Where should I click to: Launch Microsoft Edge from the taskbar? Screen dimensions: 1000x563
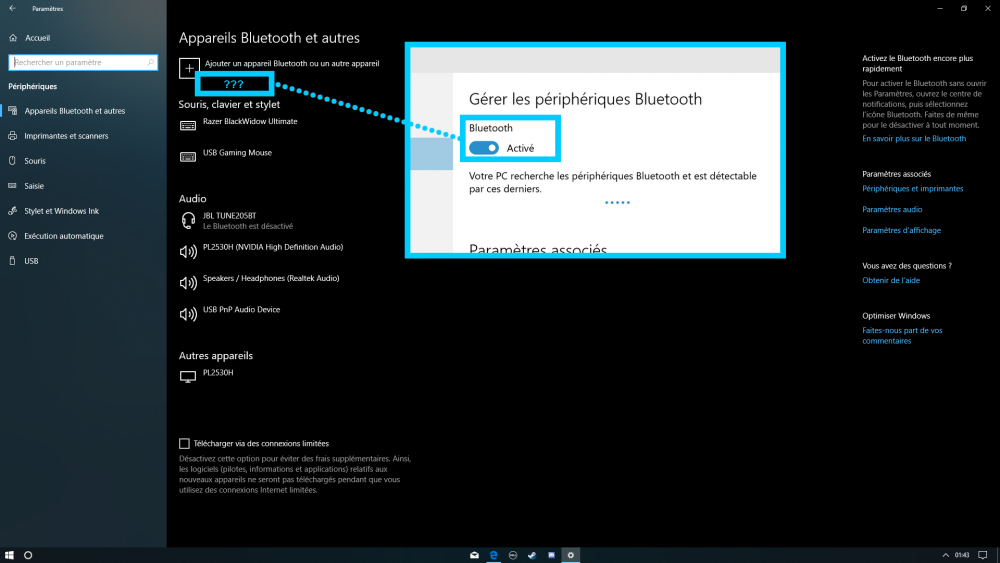[x=494, y=555]
